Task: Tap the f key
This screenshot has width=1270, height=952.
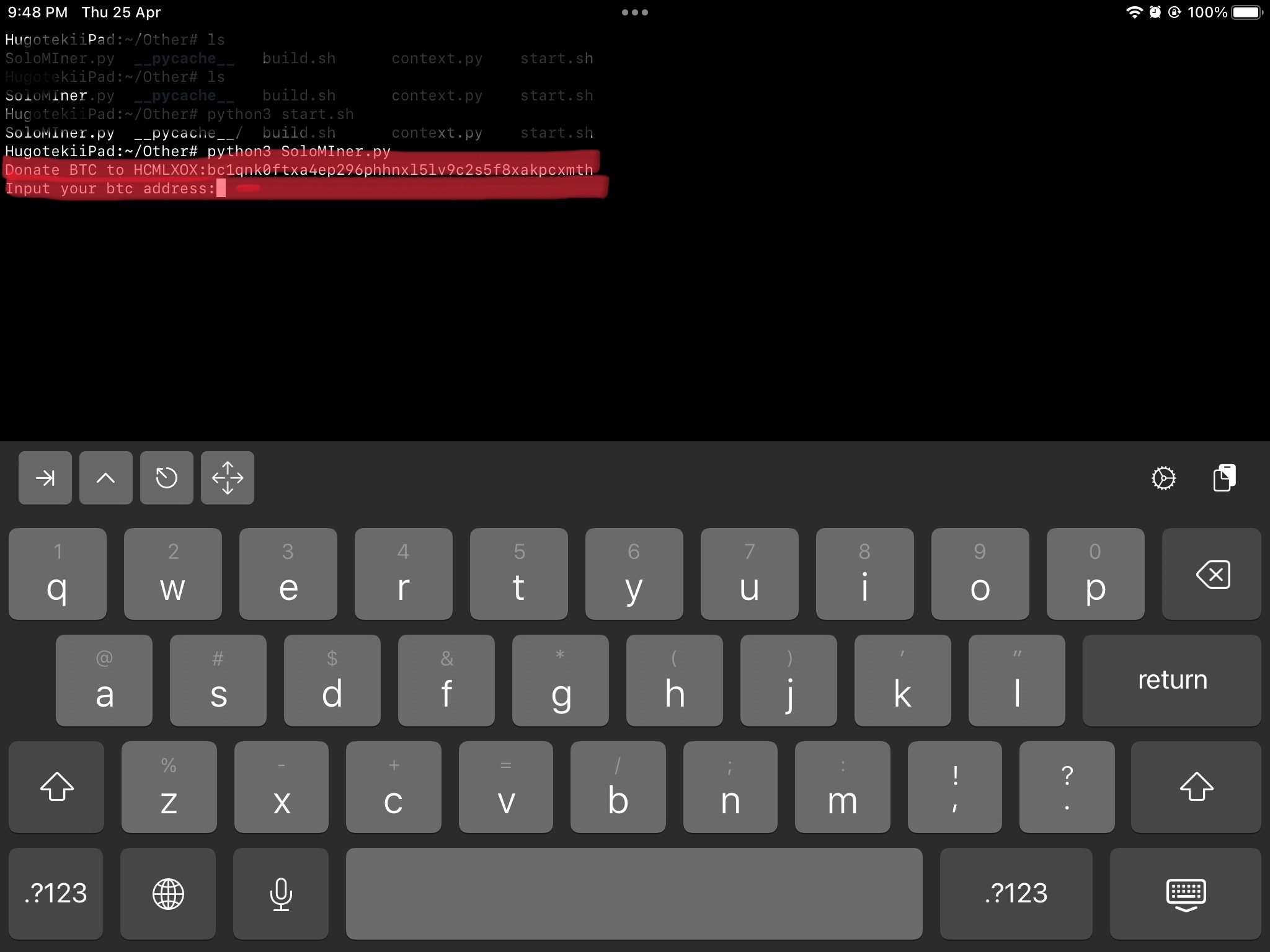Action: click(x=446, y=681)
